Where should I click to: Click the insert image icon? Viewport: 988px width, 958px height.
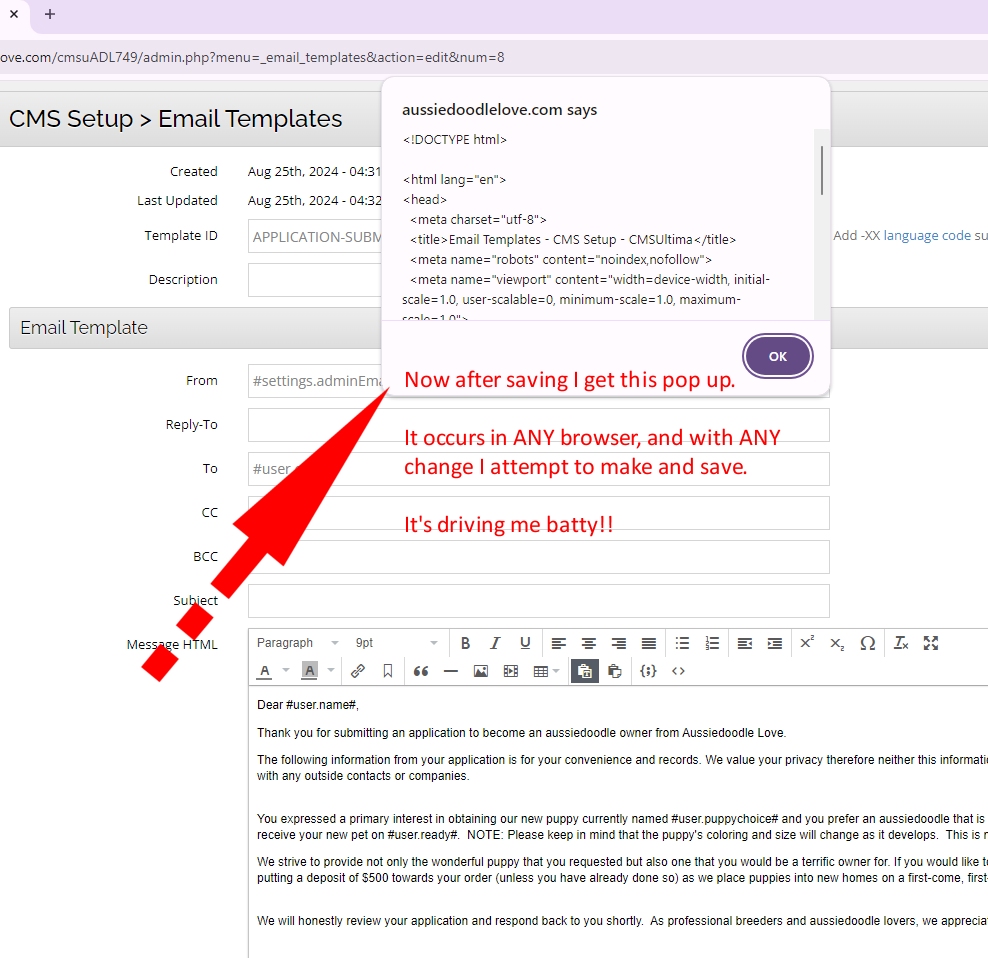480,671
